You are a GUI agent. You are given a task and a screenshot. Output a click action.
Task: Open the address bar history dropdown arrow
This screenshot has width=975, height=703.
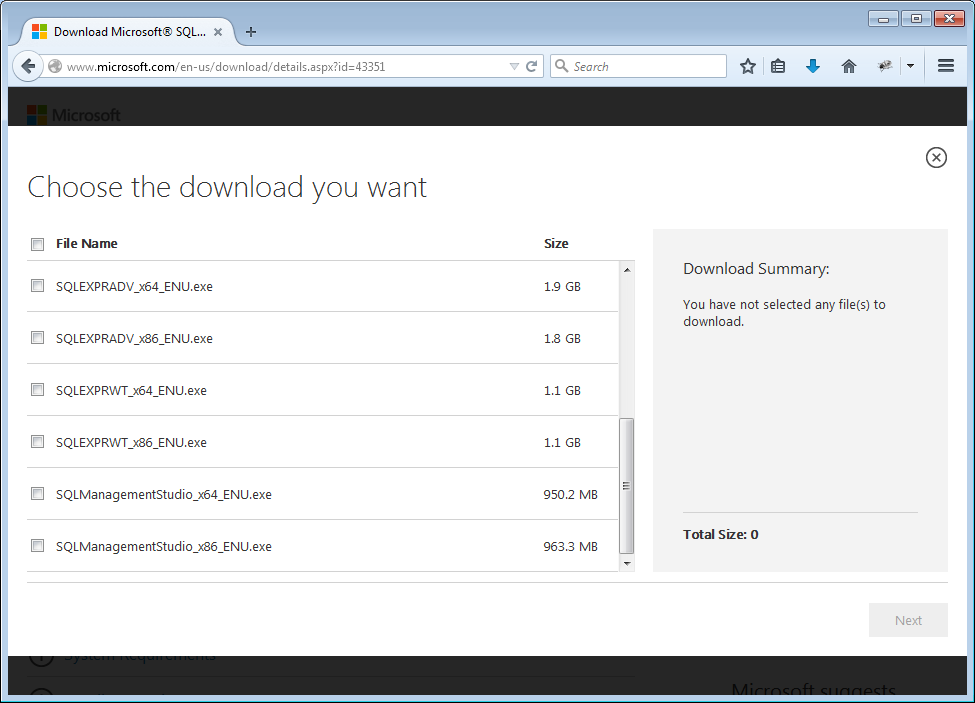point(514,67)
